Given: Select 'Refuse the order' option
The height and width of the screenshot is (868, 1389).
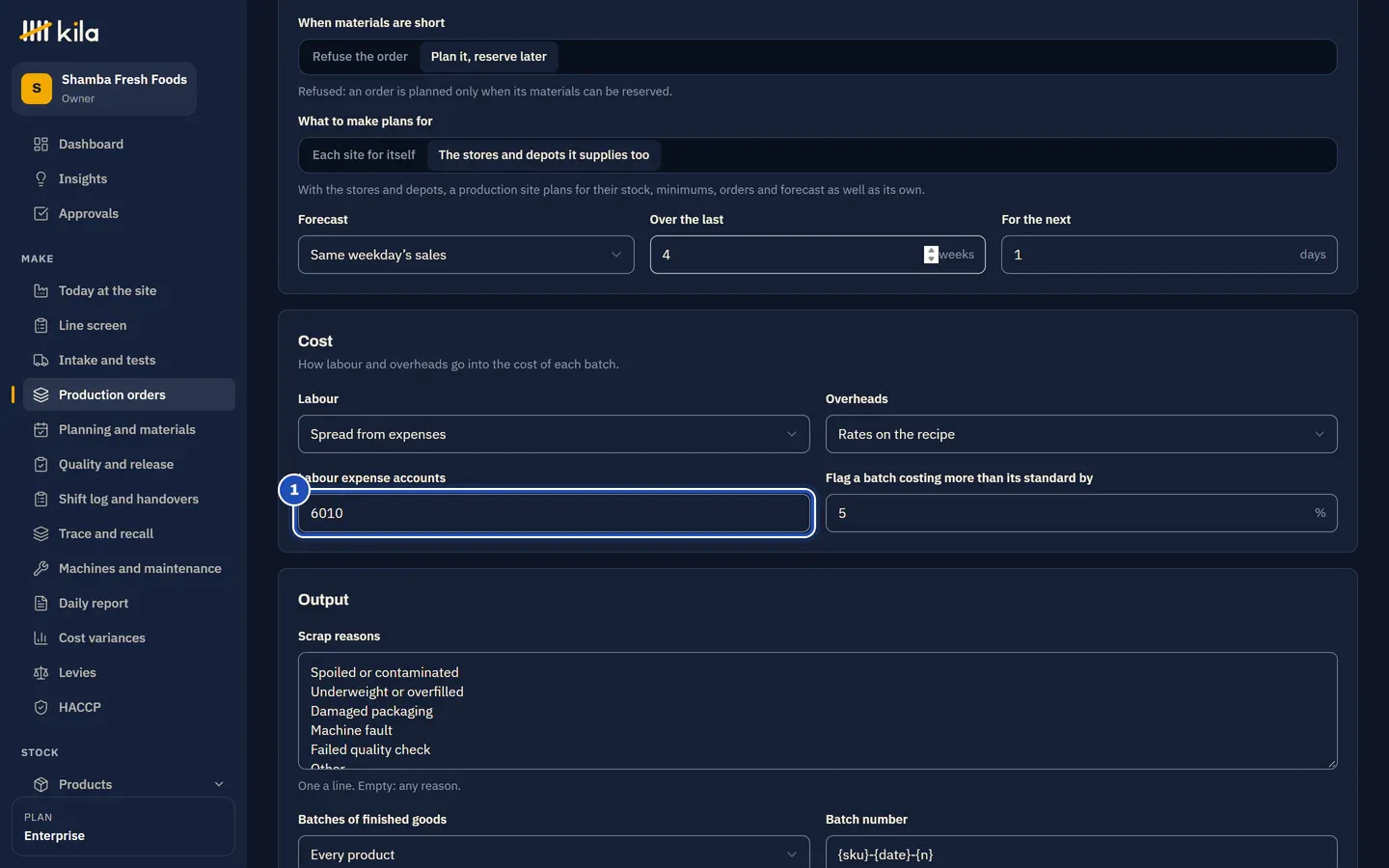Looking at the screenshot, I should point(360,57).
